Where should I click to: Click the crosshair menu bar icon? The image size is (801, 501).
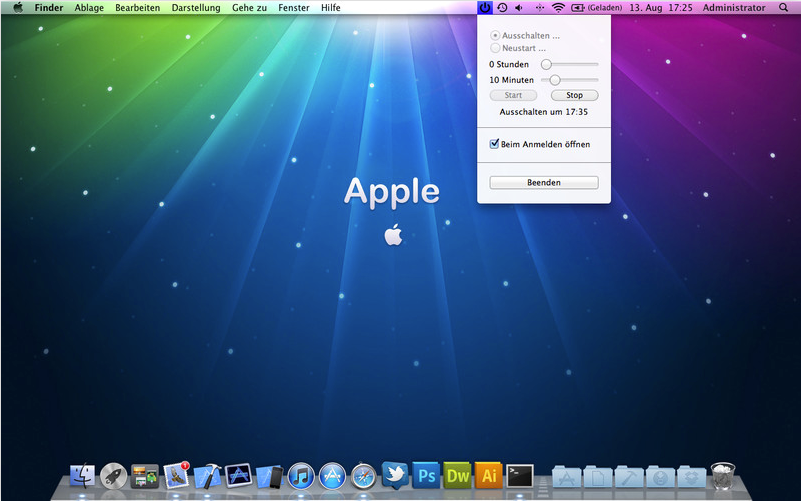point(539,8)
